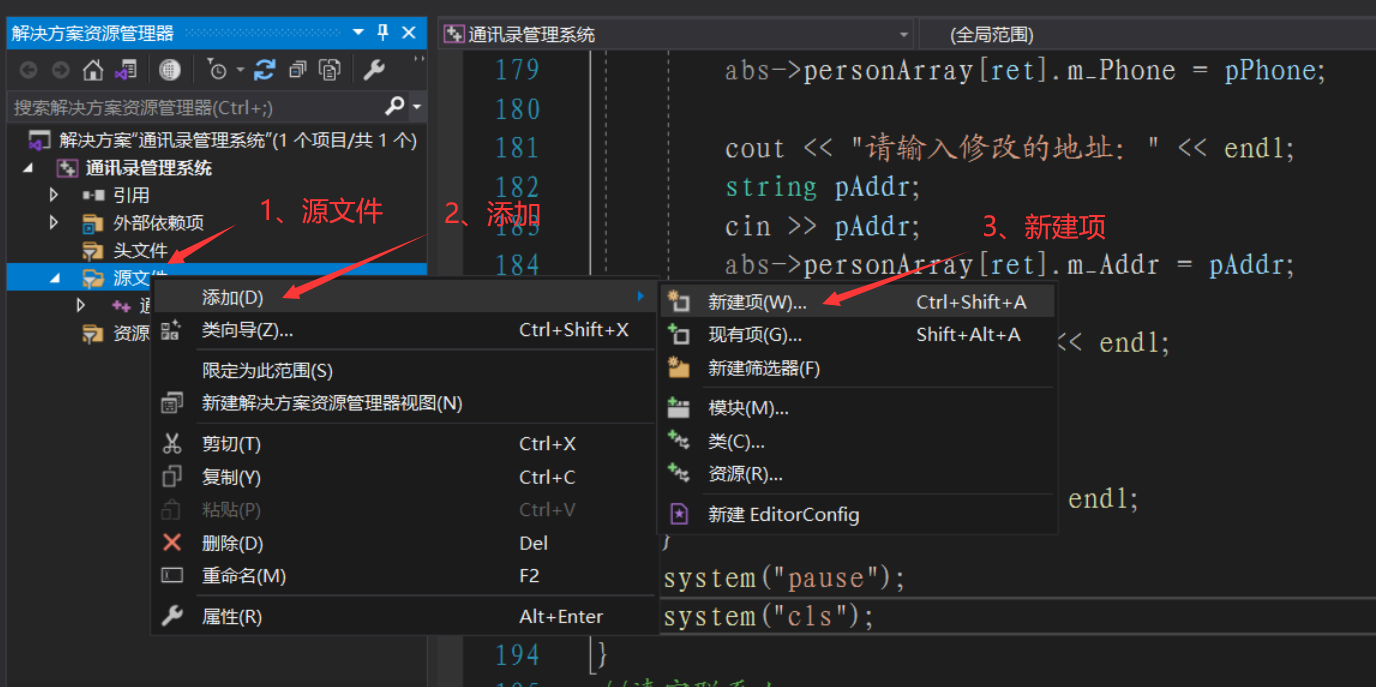
Task: Select 限定为此范围(S) menu entry
Action: click(x=404, y=371)
